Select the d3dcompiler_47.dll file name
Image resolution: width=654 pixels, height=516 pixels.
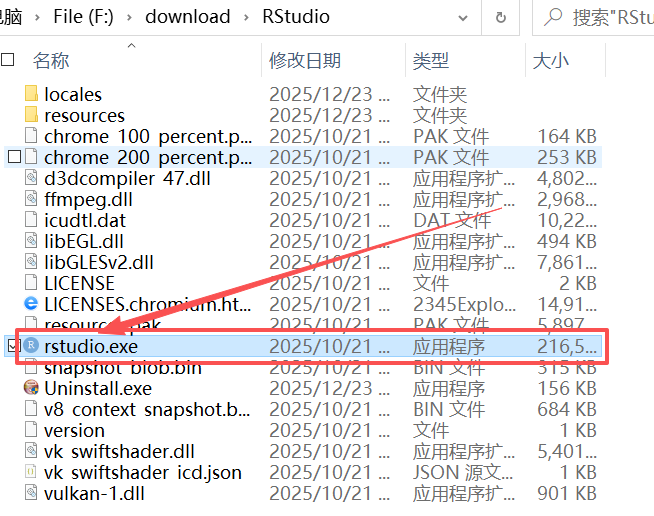pyautogui.click(x=127, y=179)
